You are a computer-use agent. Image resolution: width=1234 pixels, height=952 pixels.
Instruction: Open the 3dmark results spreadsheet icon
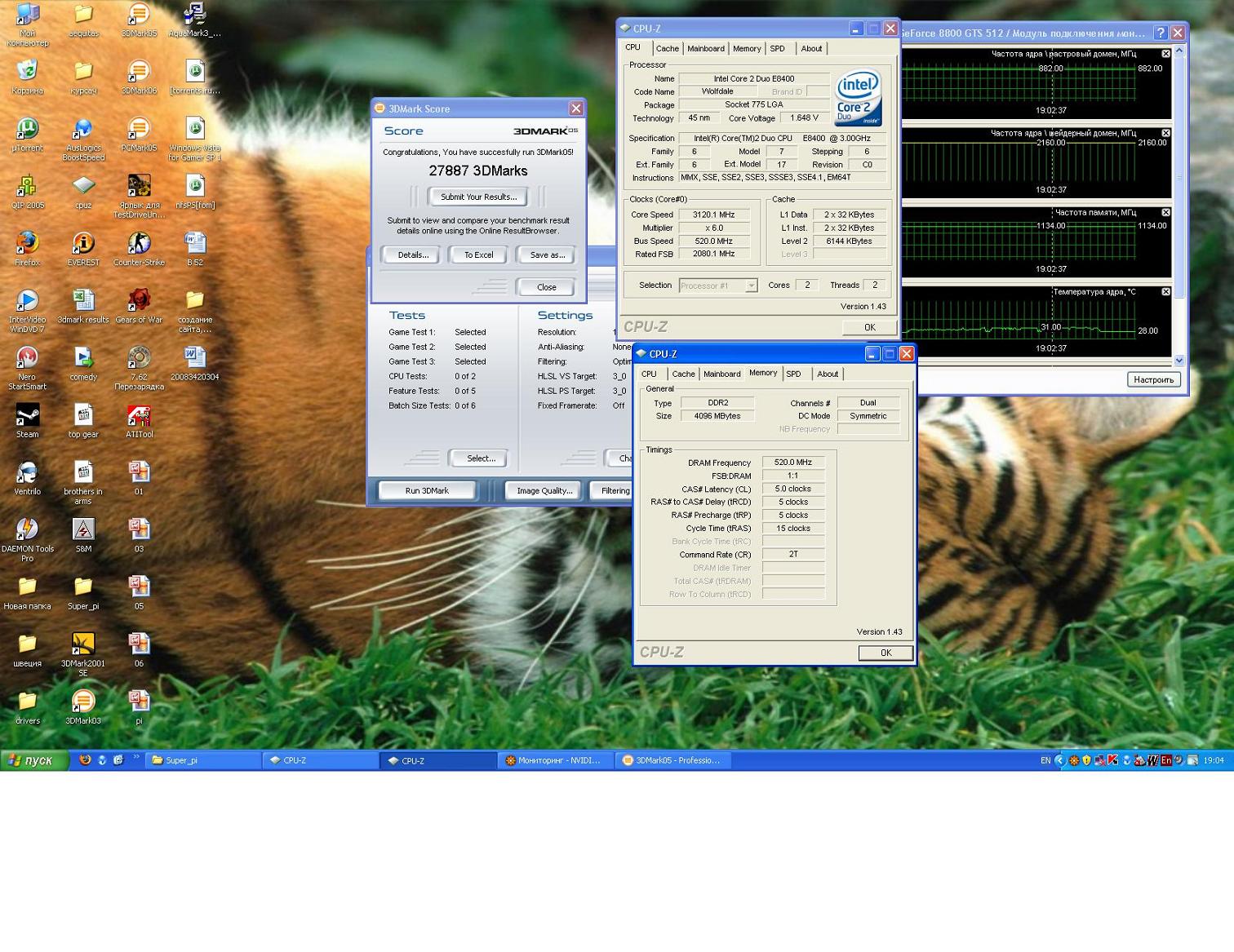[x=82, y=306]
